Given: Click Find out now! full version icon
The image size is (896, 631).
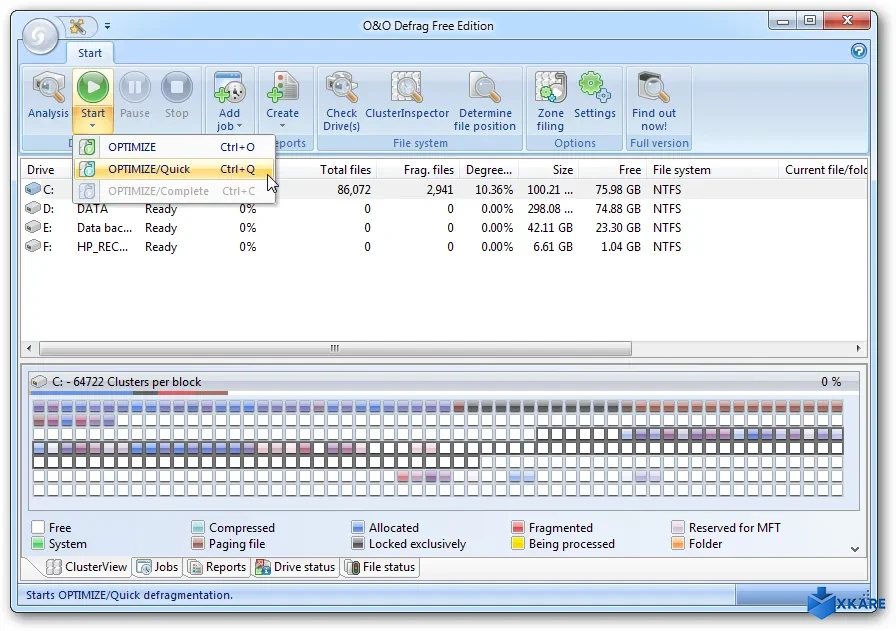Looking at the screenshot, I should click(654, 88).
